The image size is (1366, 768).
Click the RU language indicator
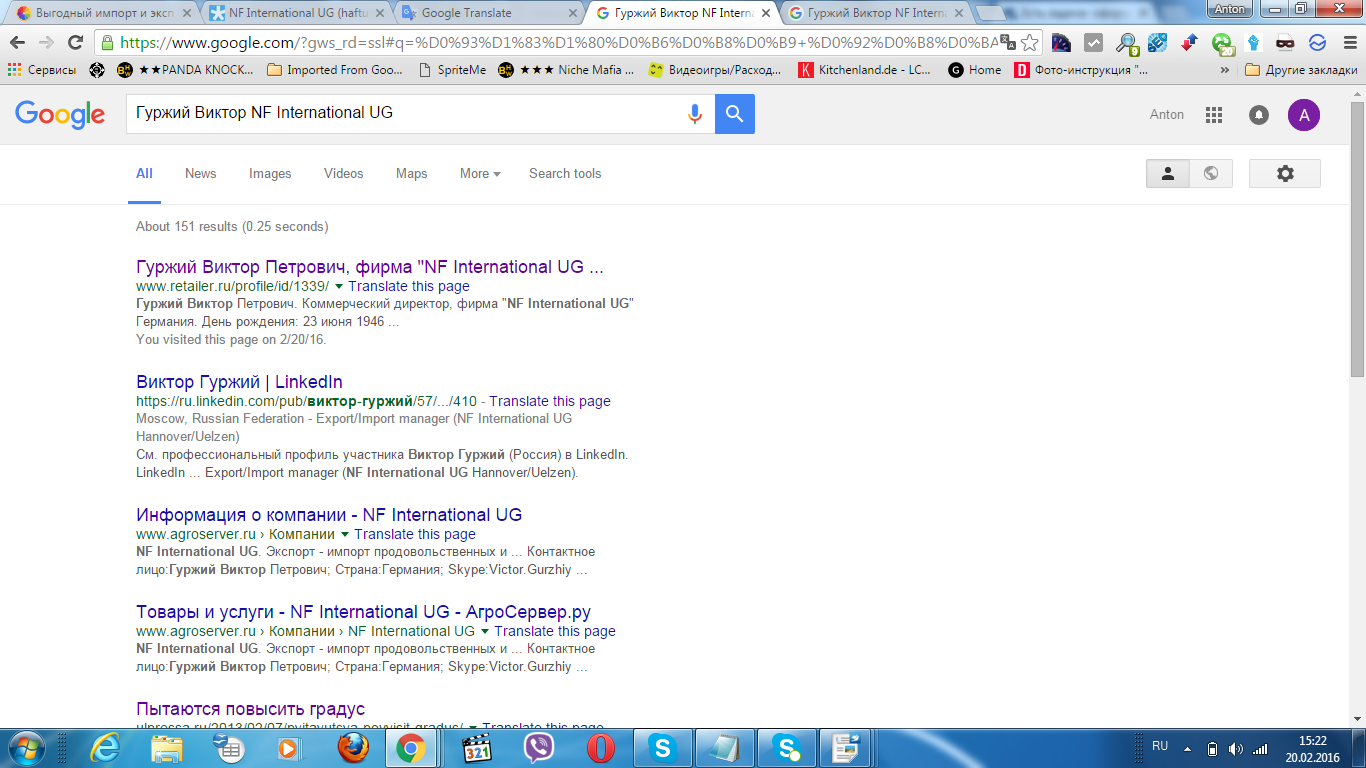(x=1160, y=746)
